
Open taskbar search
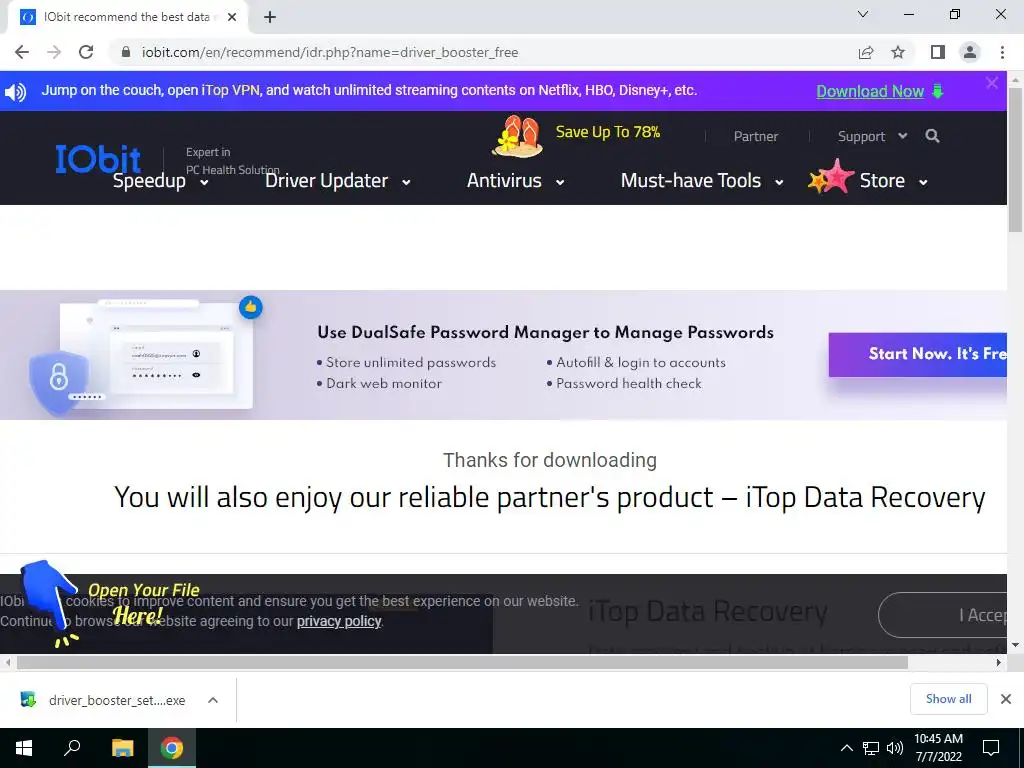coord(72,748)
